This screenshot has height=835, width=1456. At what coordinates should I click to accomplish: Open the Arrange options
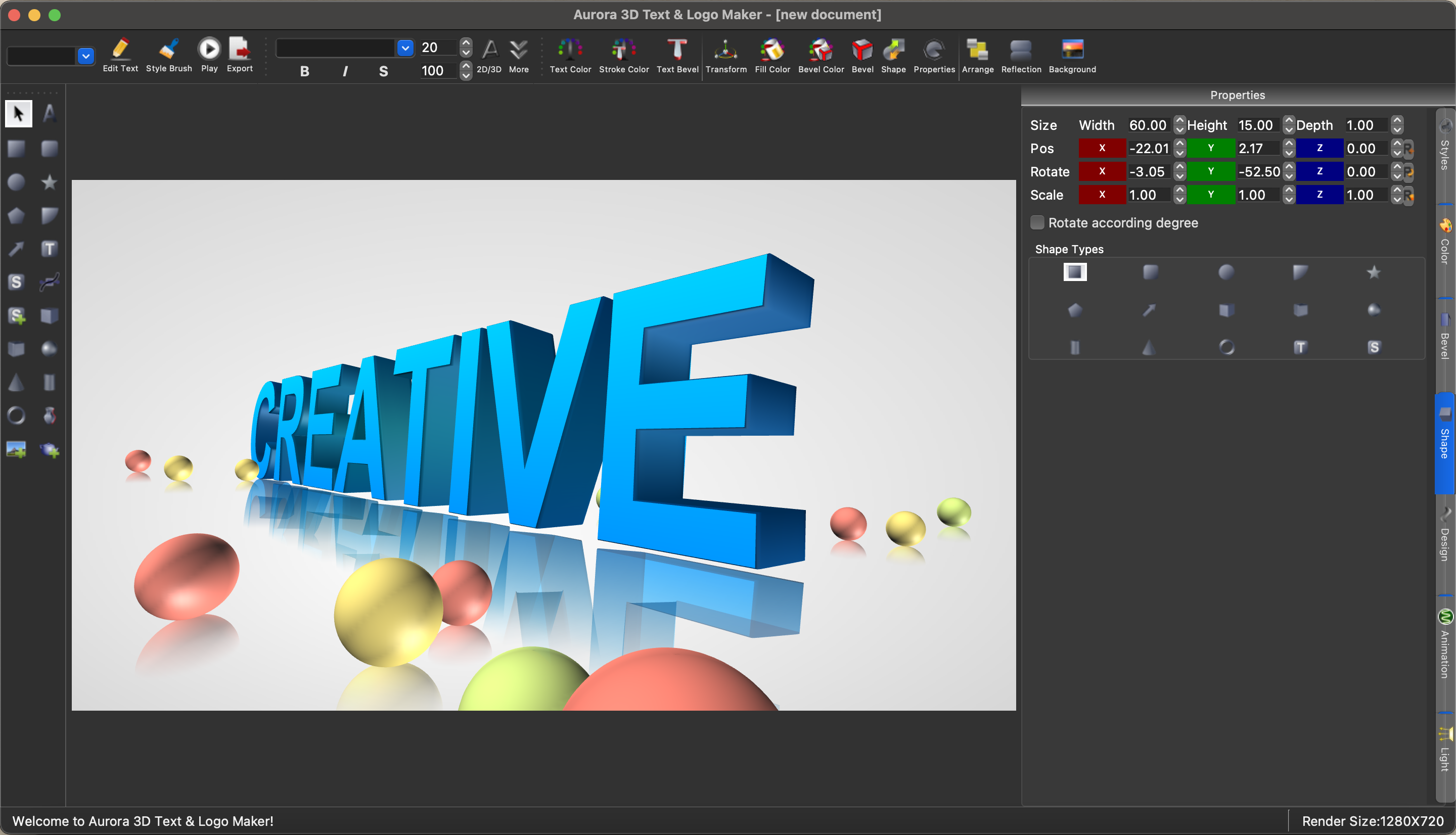point(978,56)
